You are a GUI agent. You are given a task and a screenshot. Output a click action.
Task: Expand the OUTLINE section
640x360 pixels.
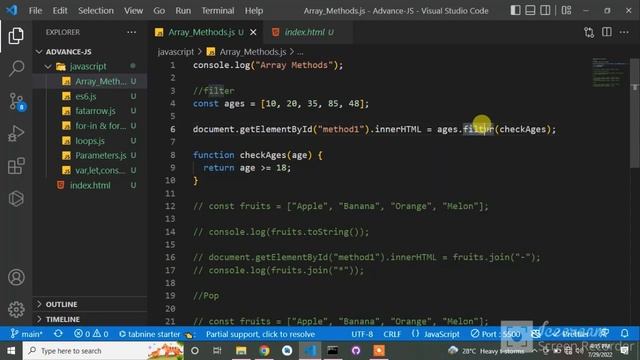coord(90,304)
